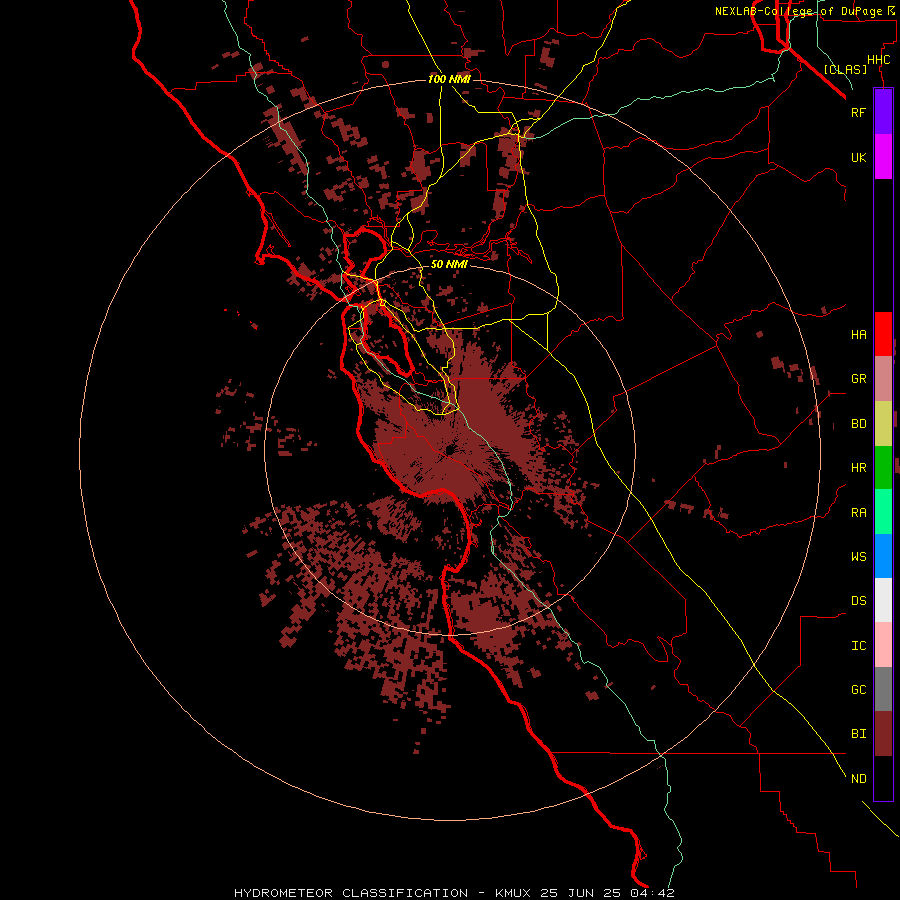Click the ND legend label
The height and width of the screenshot is (900, 900).
[x=858, y=779]
